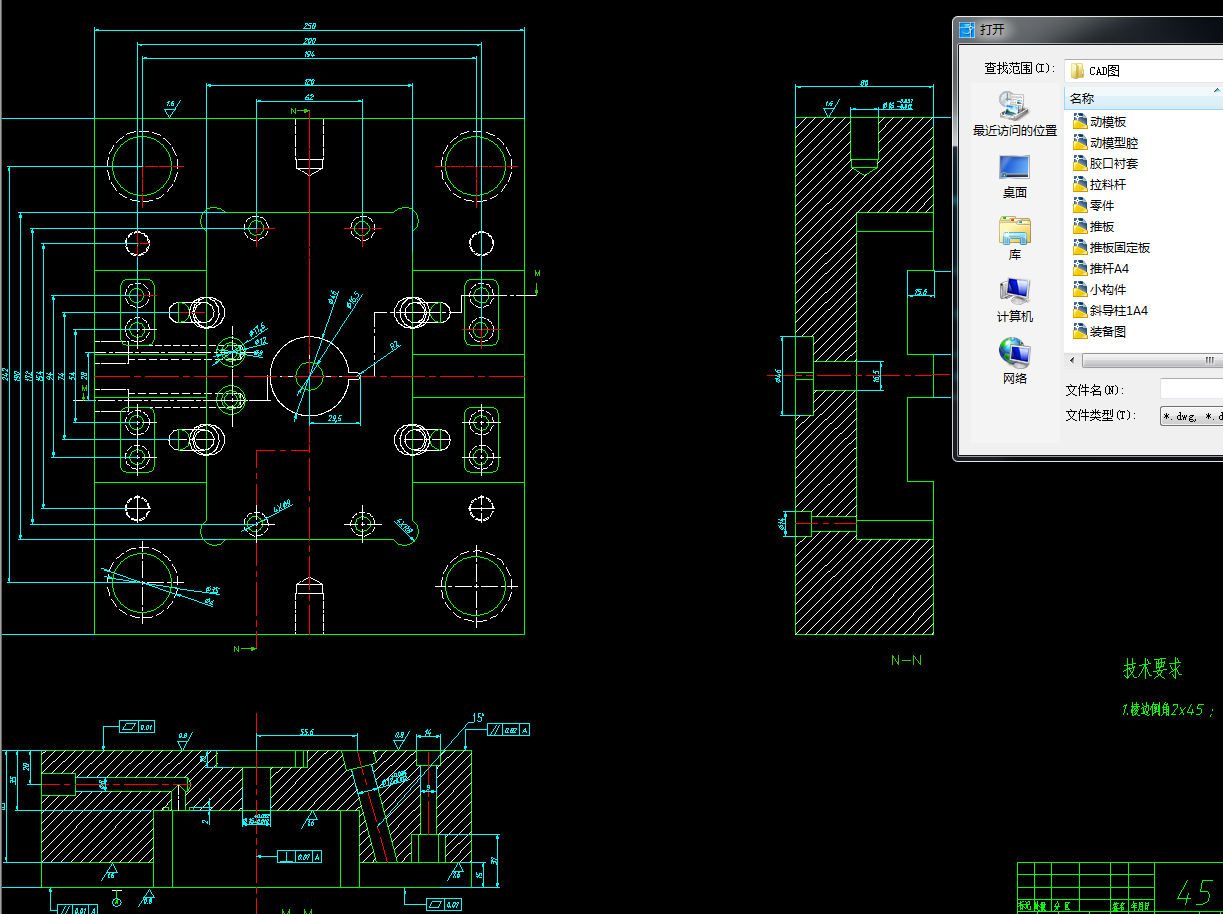This screenshot has width=1223, height=914.
Task: Open the 文件类型 dropdown listing *.dwg
Action: point(1191,415)
